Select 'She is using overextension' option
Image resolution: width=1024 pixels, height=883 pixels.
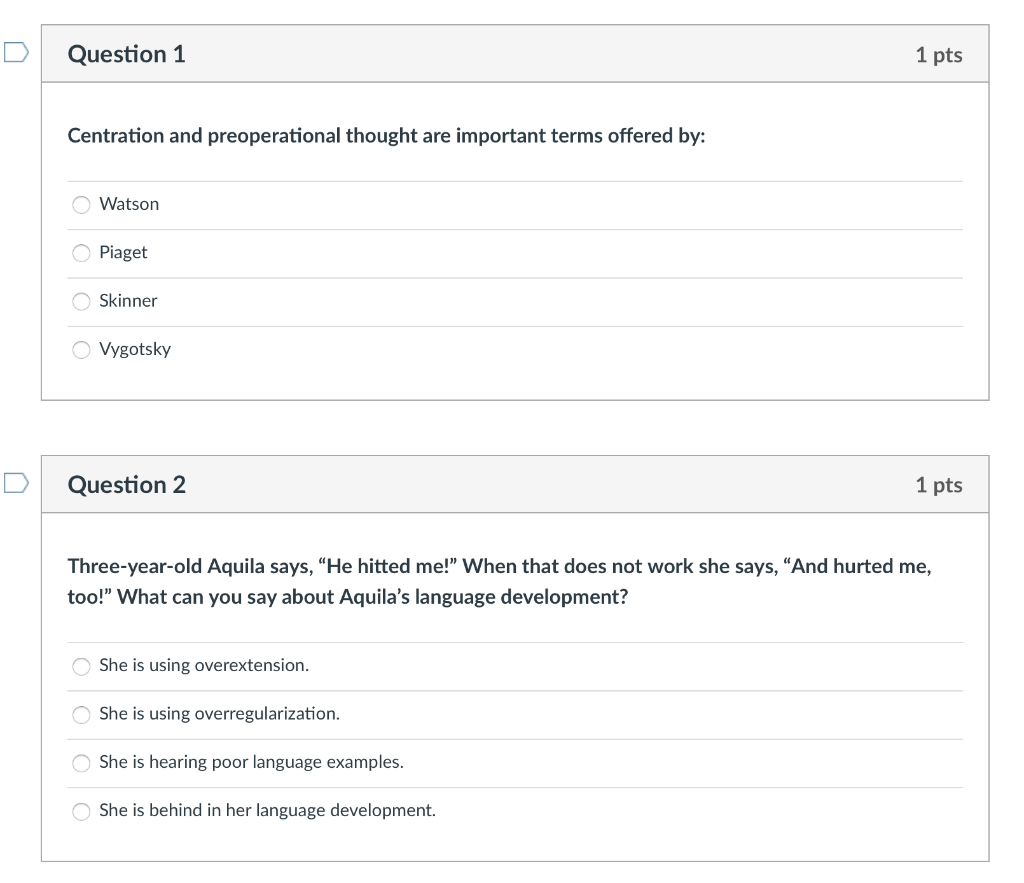coord(81,666)
